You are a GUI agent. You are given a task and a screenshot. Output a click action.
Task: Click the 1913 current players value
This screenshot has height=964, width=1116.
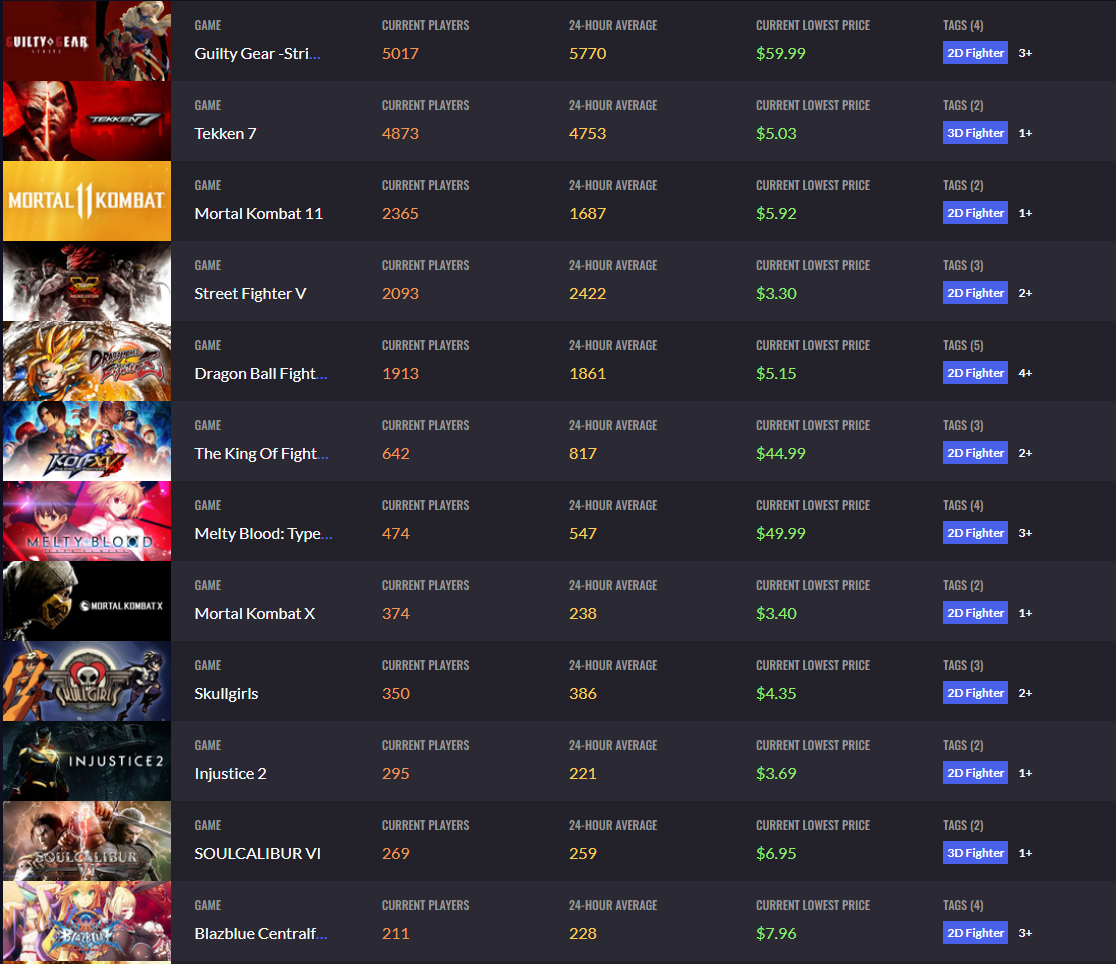(400, 374)
